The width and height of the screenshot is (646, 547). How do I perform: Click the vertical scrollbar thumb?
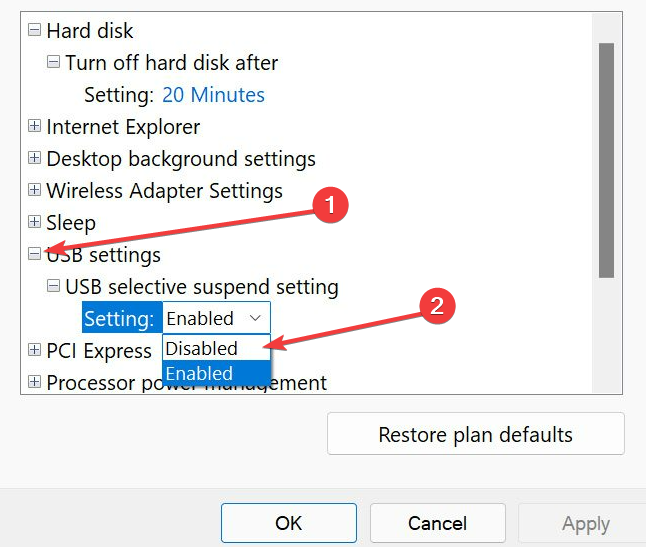606,160
